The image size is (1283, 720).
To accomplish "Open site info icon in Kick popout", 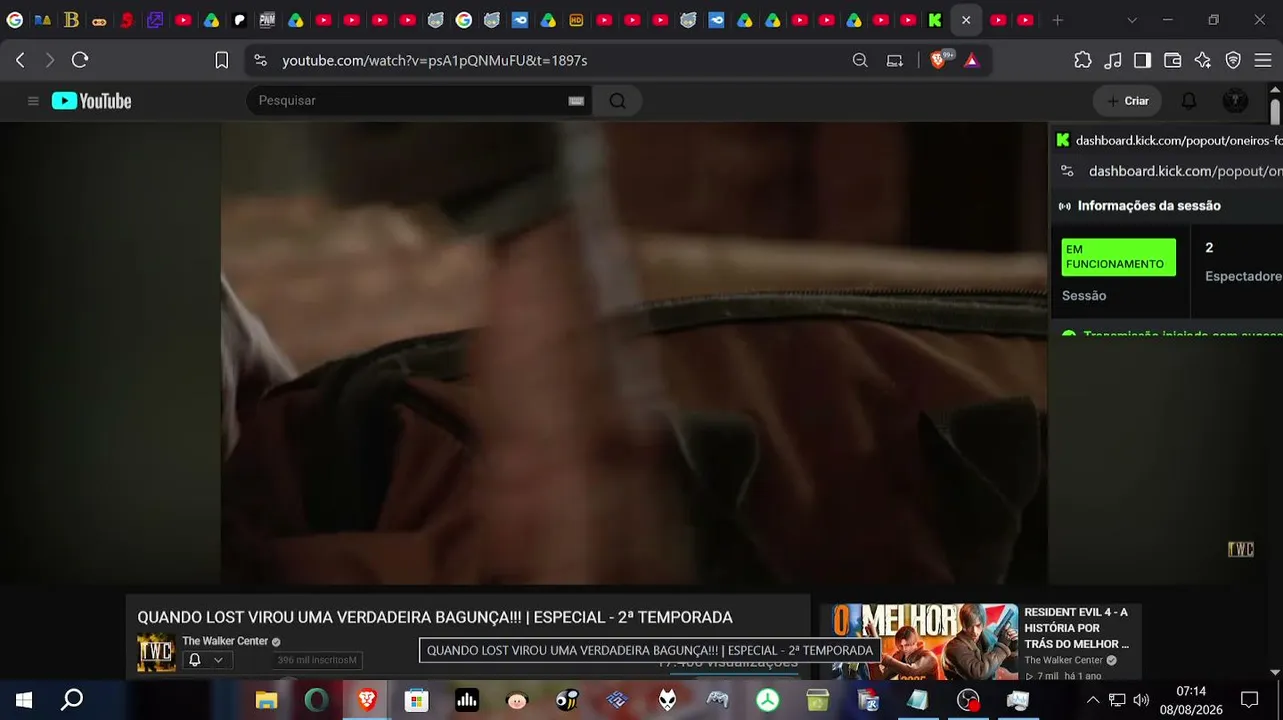I will [x=1067, y=171].
